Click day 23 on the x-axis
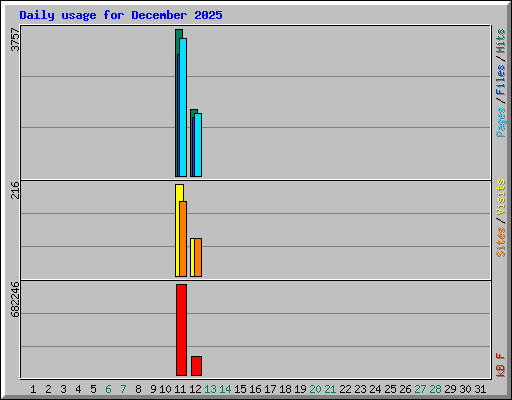Viewport: 512px width, 400px height. point(360,389)
